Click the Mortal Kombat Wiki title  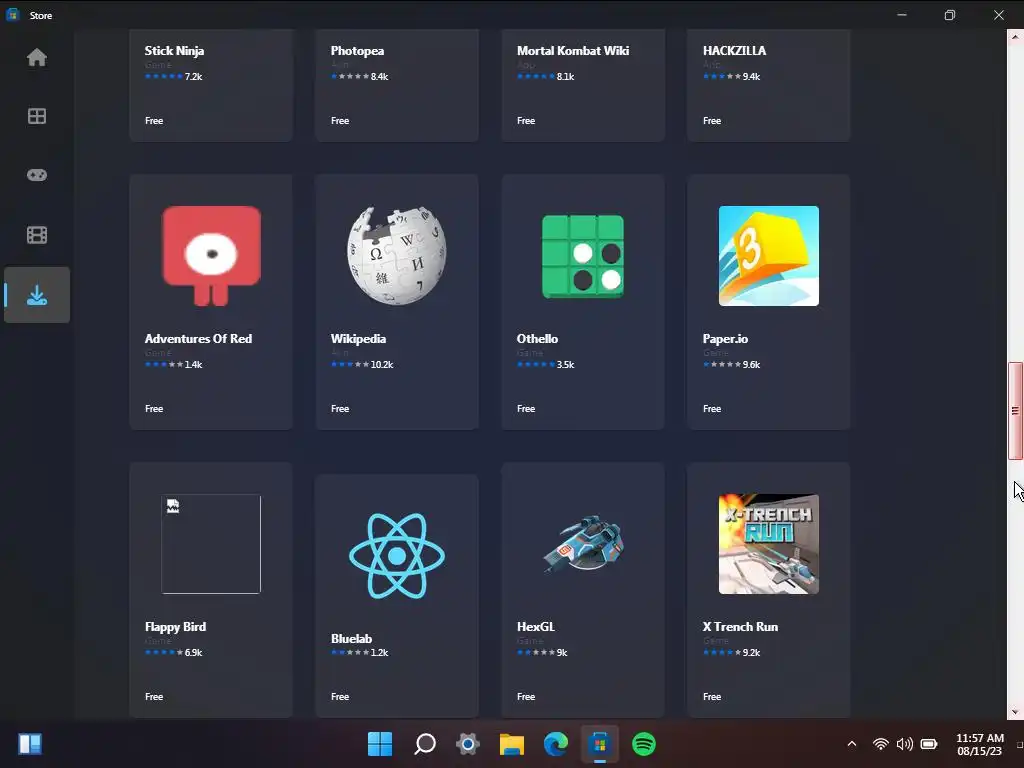tap(573, 51)
